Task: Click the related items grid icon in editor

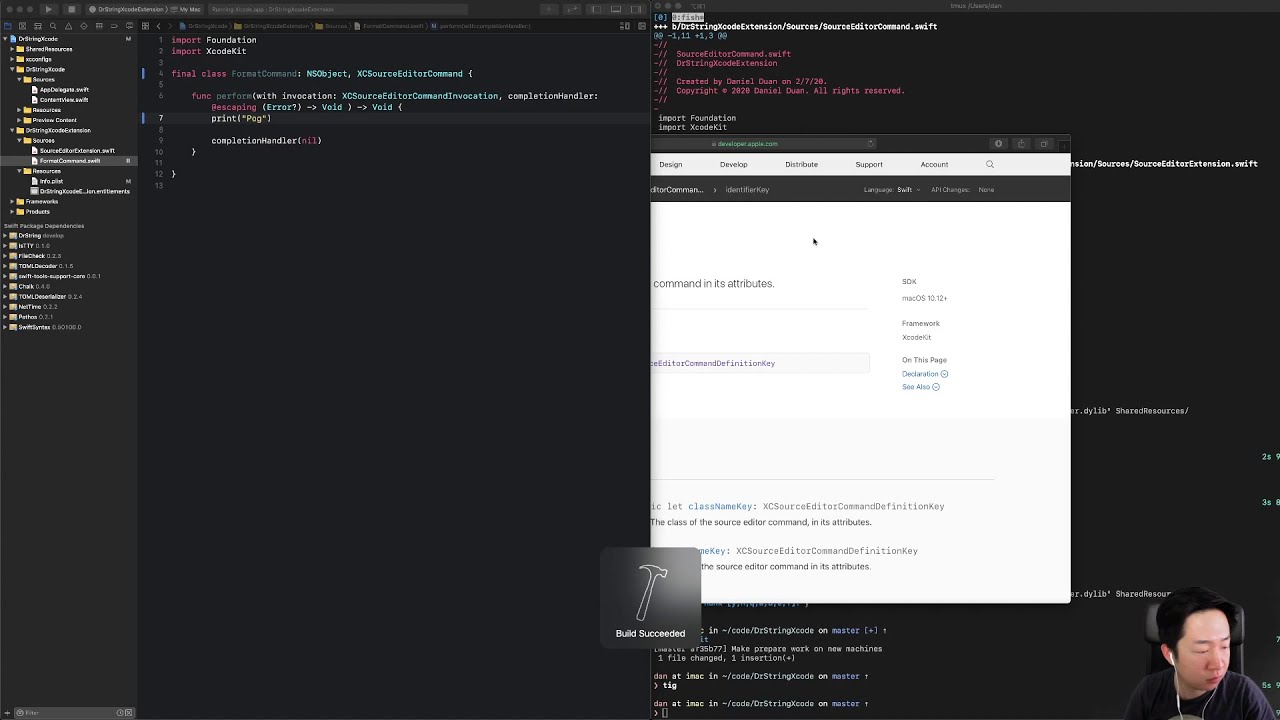Action: (x=145, y=26)
